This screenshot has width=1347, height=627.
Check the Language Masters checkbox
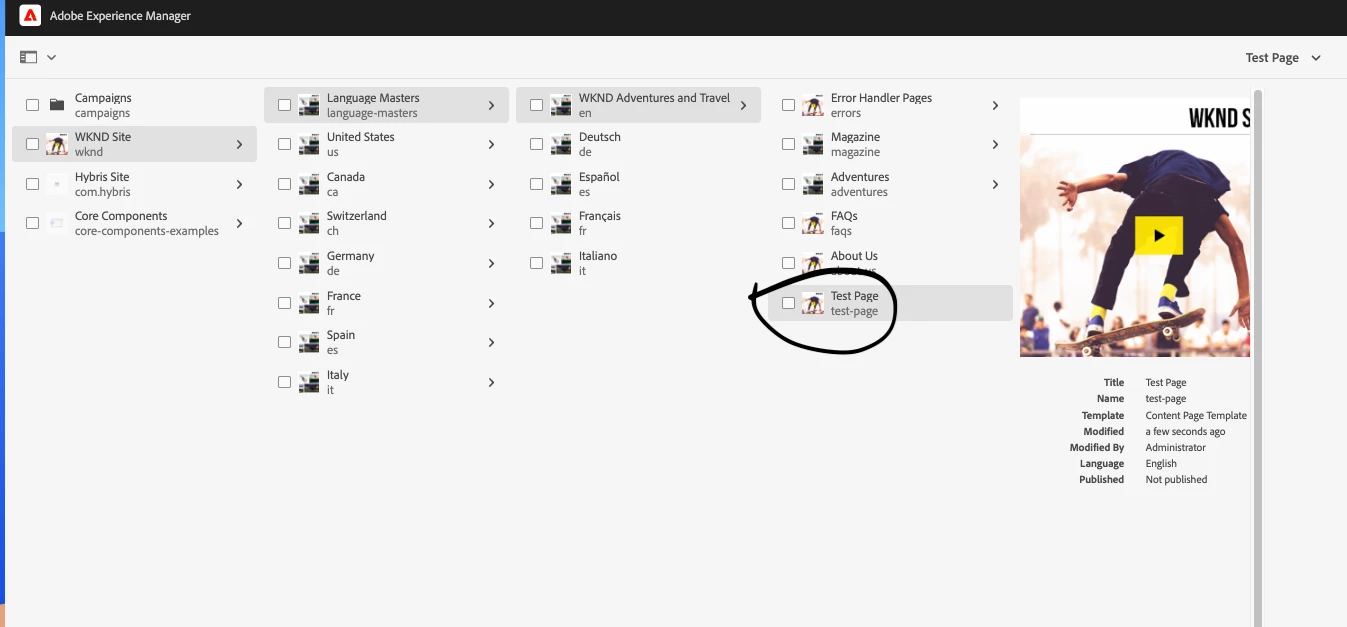(285, 105)
